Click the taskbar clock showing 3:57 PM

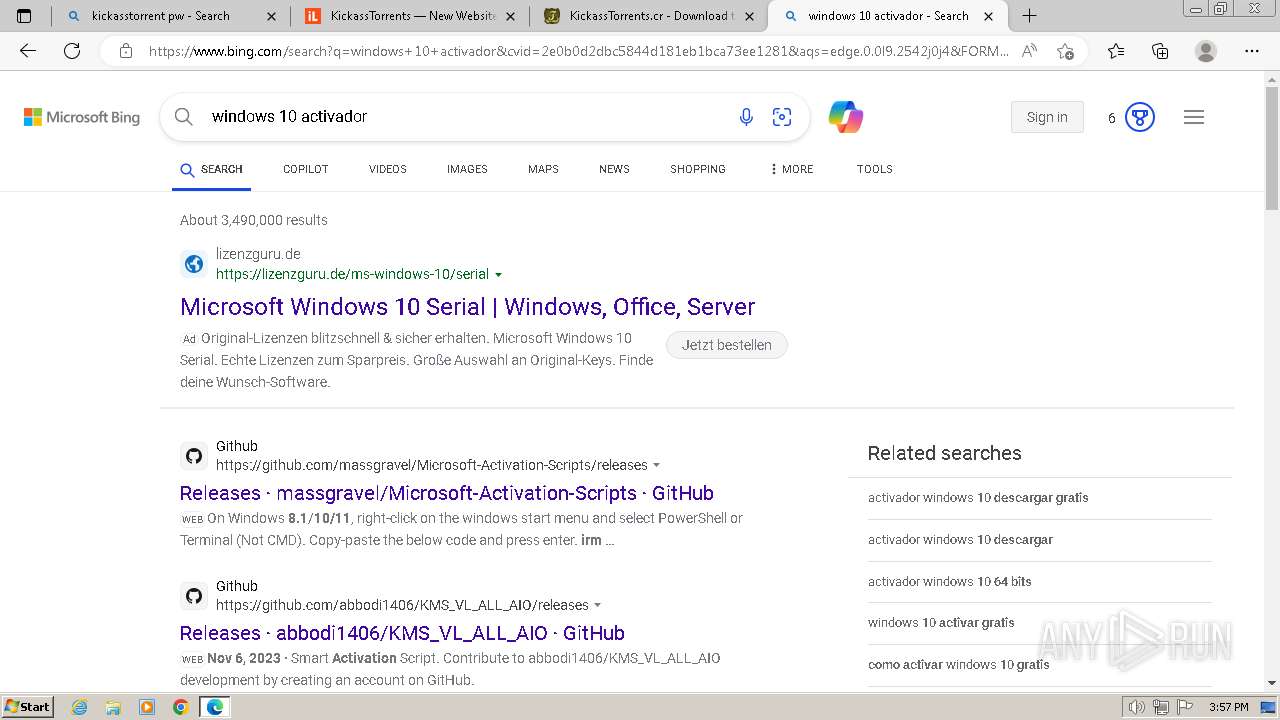1228,707
